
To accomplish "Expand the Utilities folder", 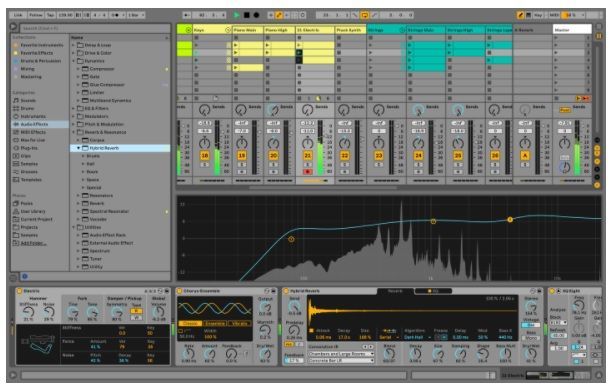I will click(x=73, y=227).
